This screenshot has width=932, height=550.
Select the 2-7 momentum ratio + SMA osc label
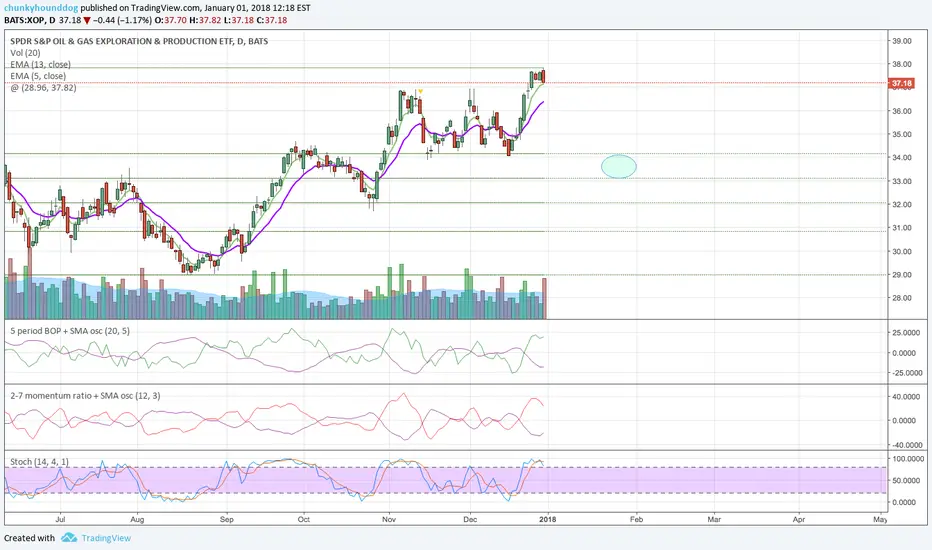point(85,395)
